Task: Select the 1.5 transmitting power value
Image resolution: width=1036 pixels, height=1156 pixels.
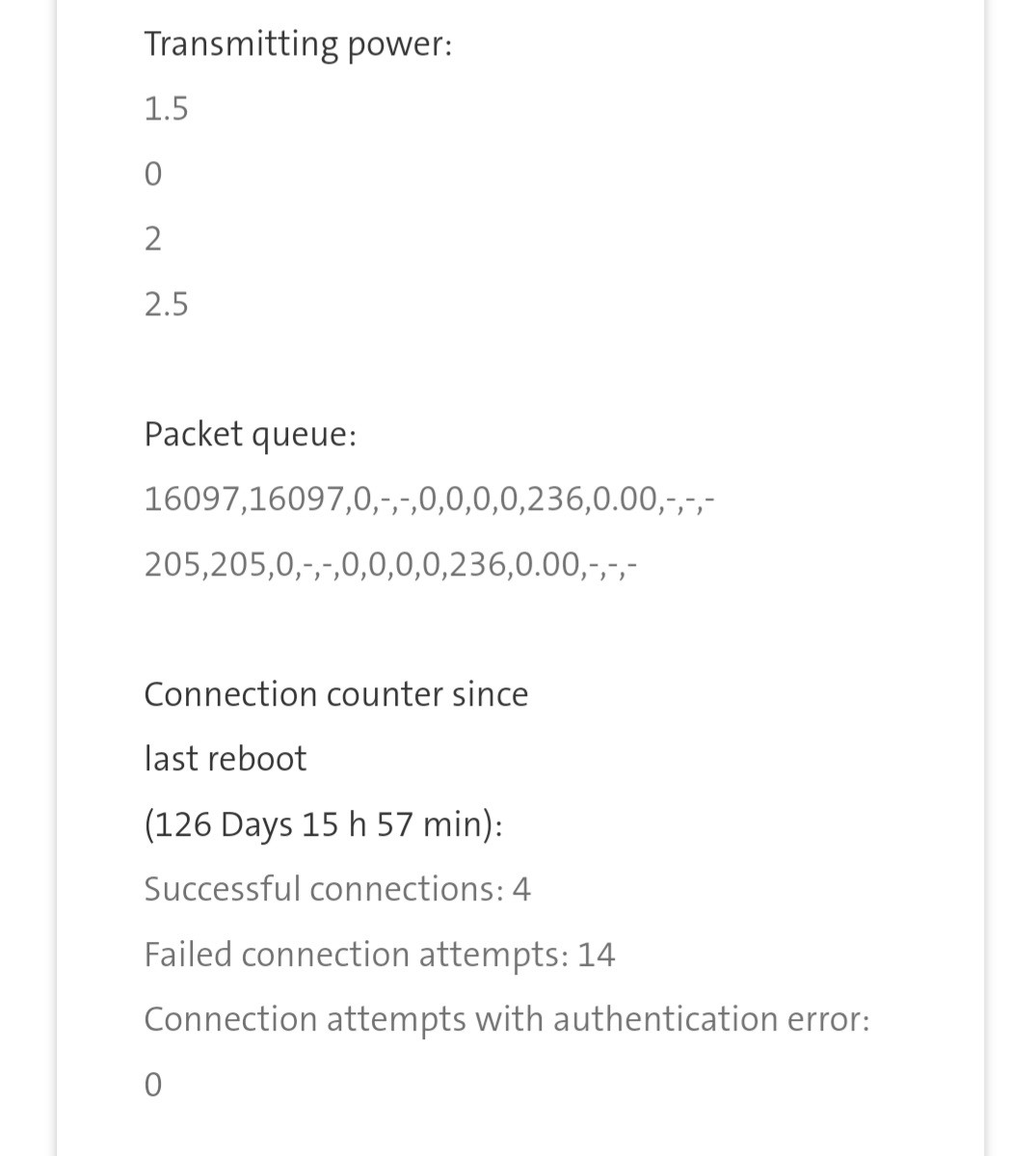Action: tap(166, 109)
